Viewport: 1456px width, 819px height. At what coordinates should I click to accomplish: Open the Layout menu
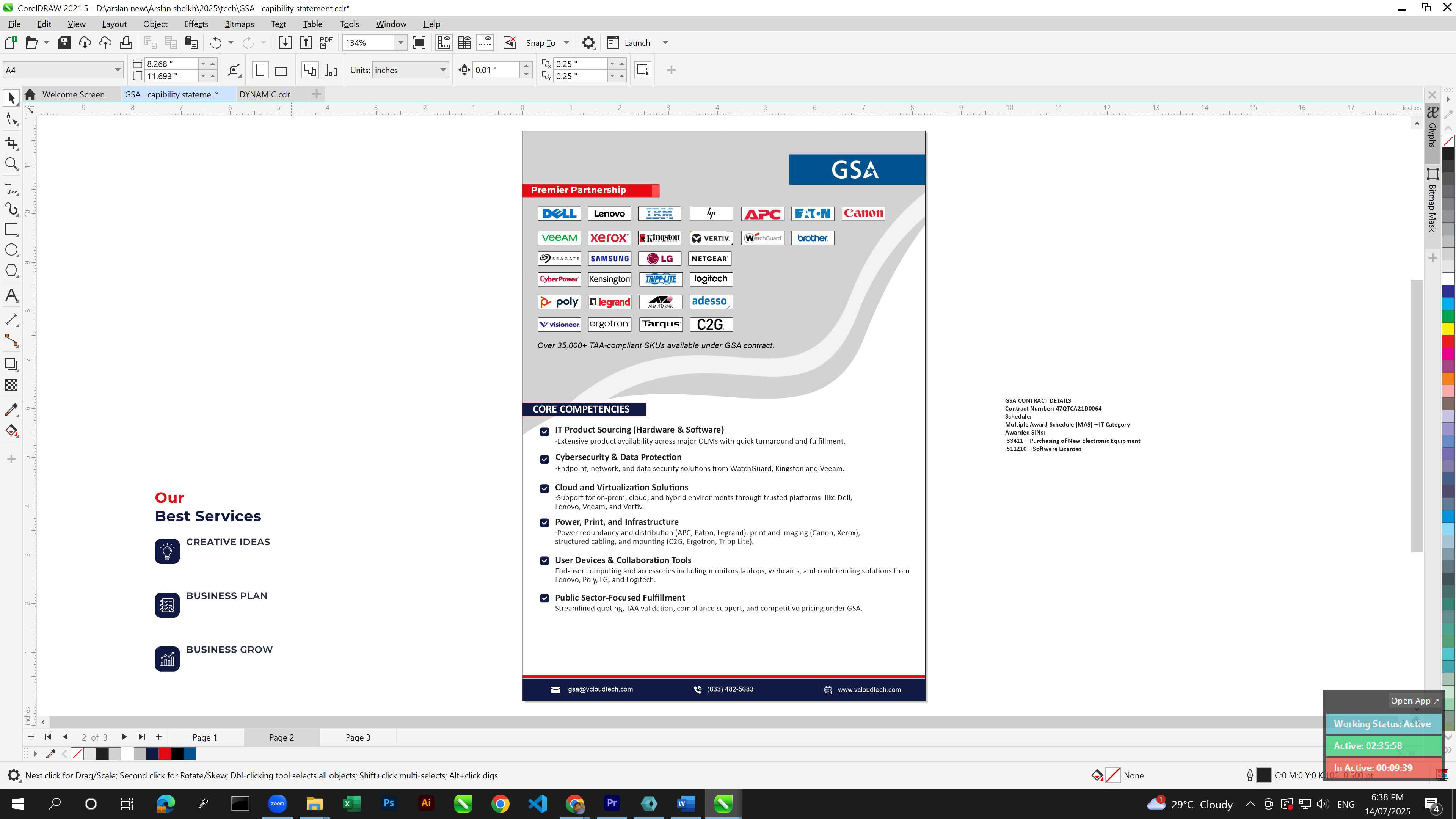click(x=114, y=24)
